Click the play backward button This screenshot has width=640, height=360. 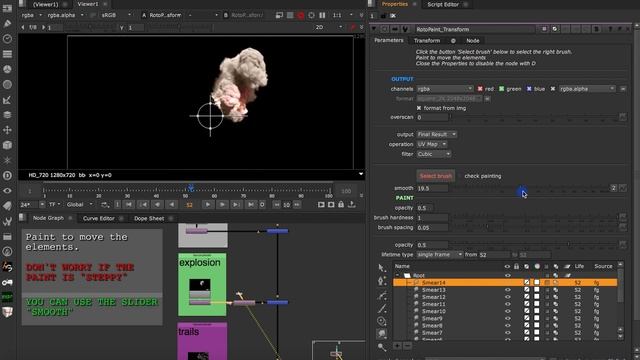tap(172, 204)
